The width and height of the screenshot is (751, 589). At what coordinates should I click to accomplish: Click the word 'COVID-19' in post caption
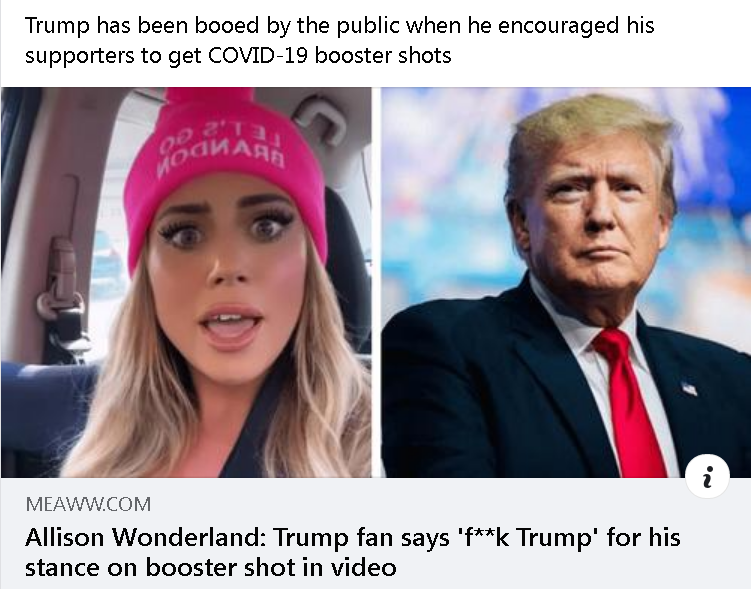point(259,56)
